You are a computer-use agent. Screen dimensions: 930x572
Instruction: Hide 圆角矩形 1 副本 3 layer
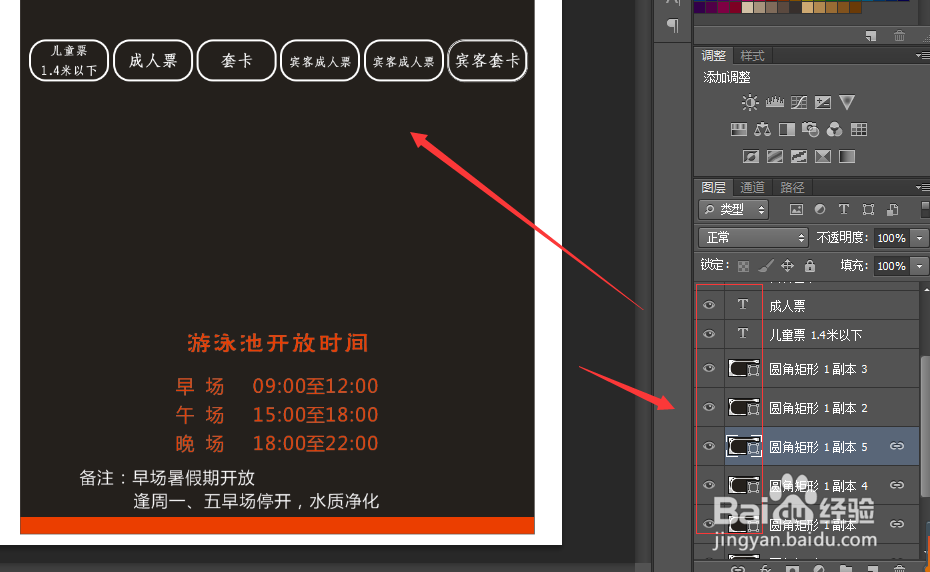pos(709,368)
